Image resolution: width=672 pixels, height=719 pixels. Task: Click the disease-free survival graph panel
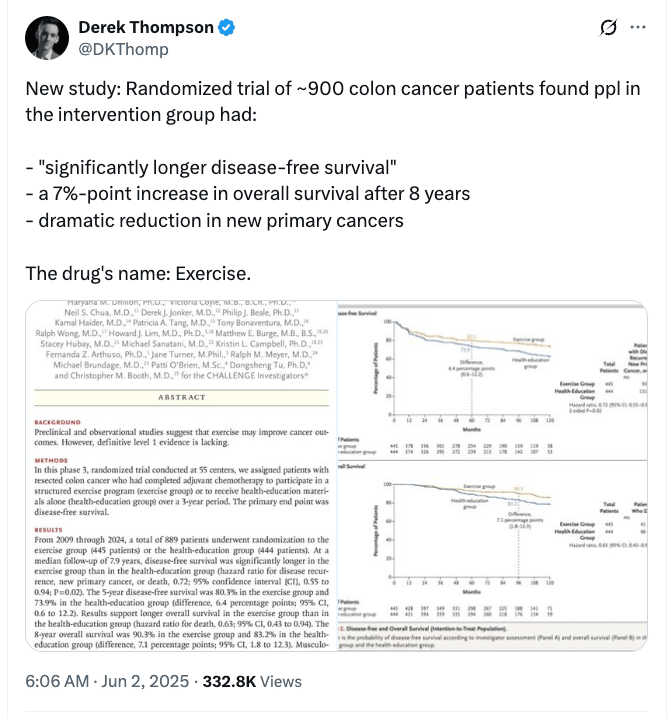point(492,382)
